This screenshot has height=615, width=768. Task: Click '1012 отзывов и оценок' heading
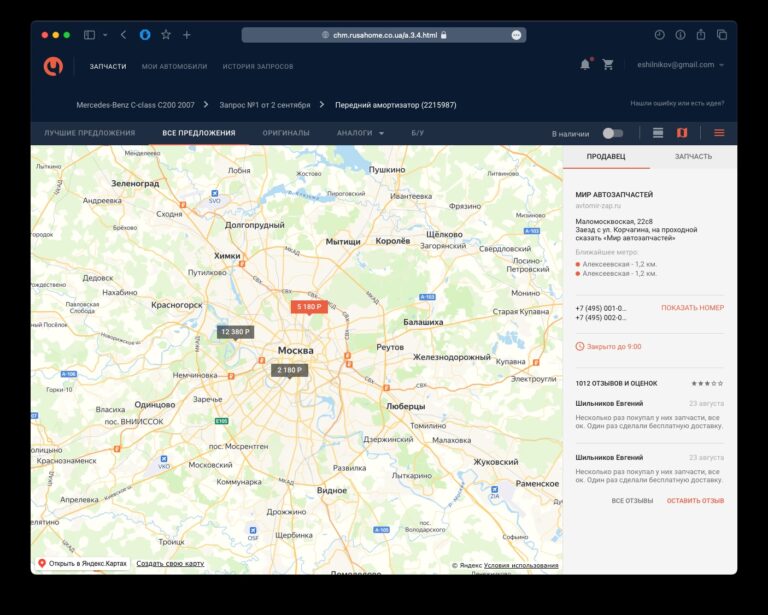point(616,383)
